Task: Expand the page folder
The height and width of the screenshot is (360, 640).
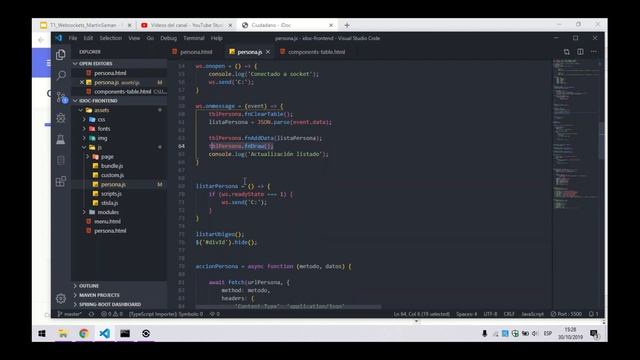Action: click(x=107, y=156)
